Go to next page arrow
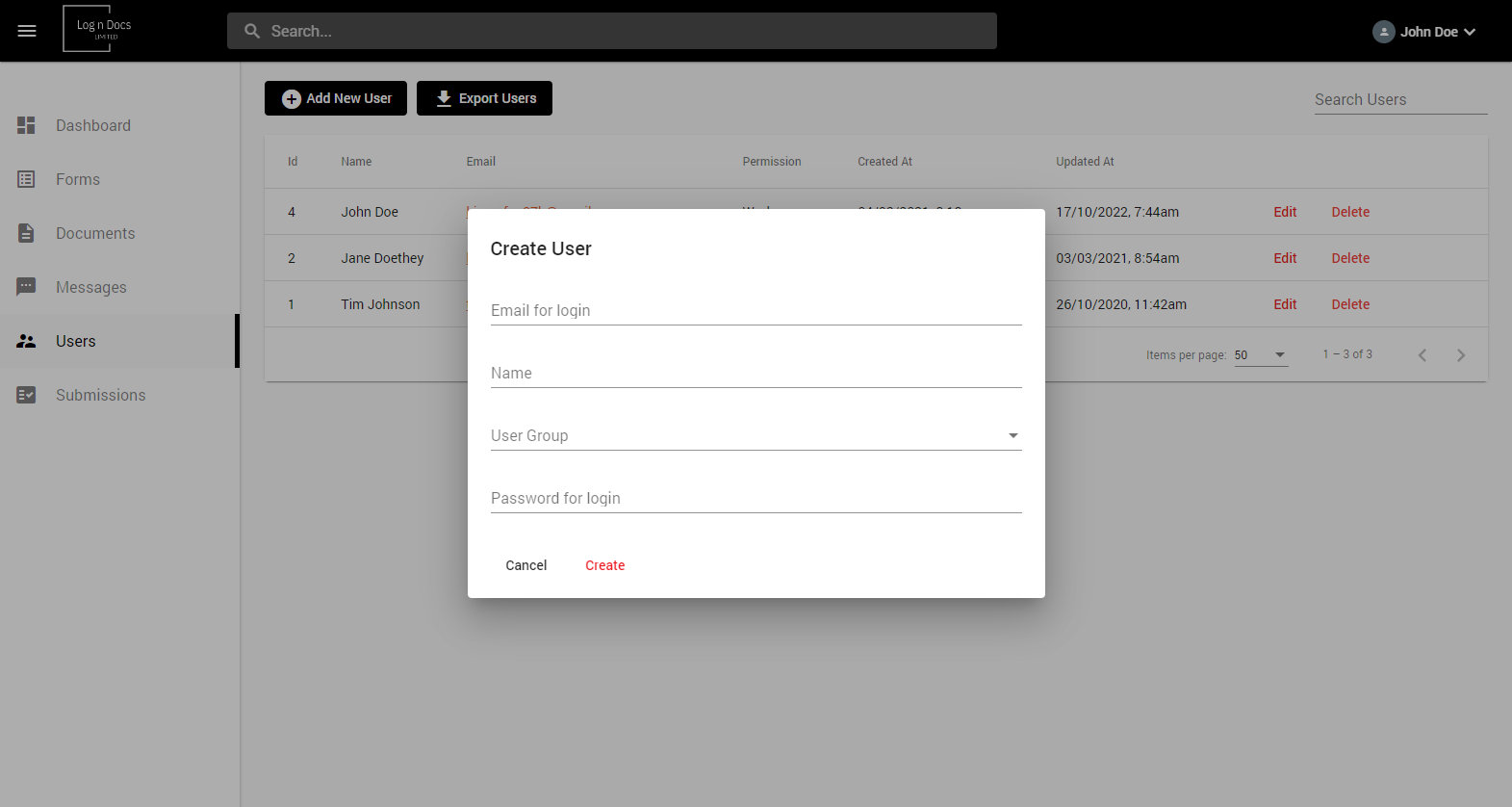This screenshot has height=807, width=1512. 1461,355
